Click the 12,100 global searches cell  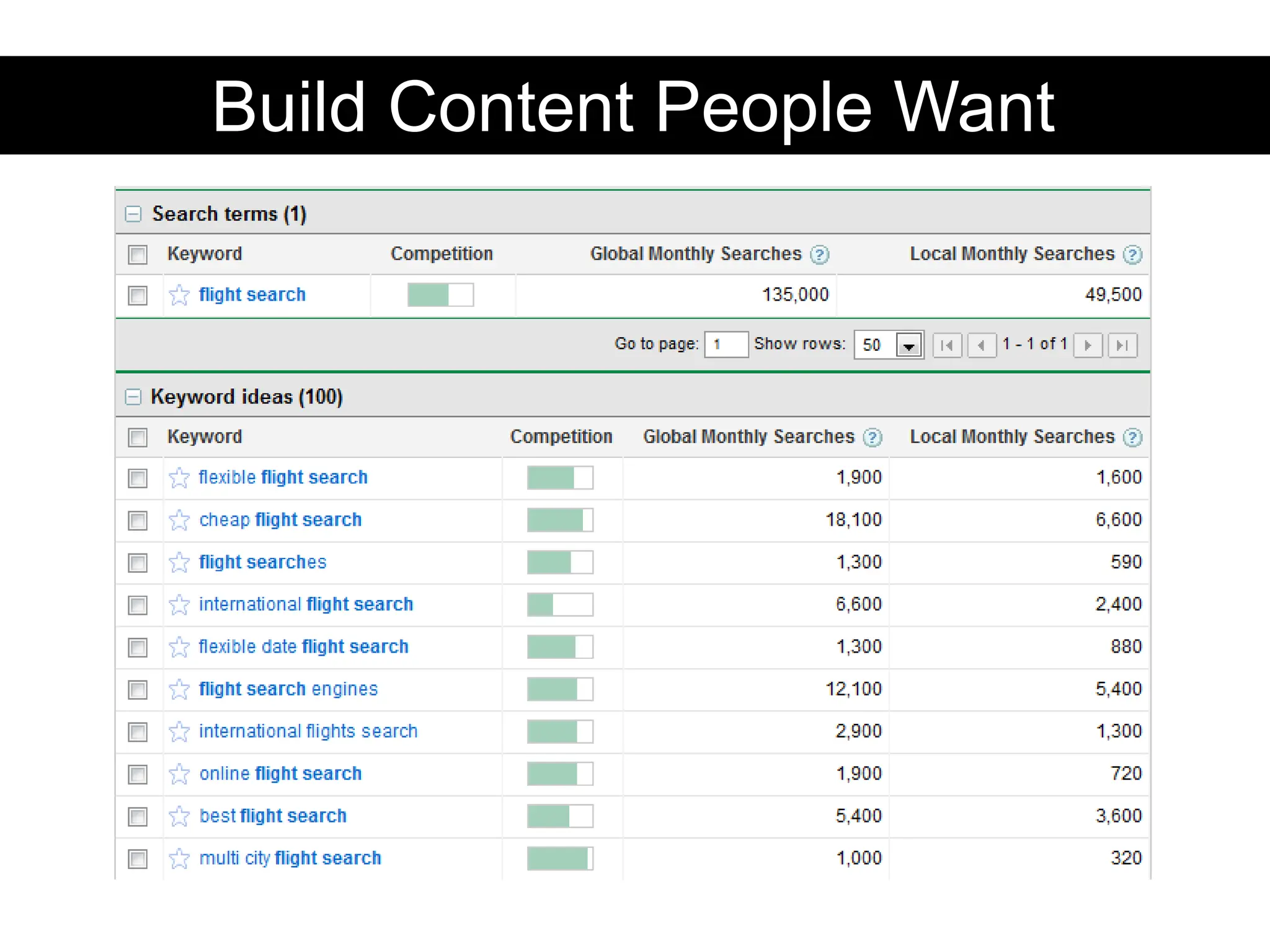click(x=853, y=689)
